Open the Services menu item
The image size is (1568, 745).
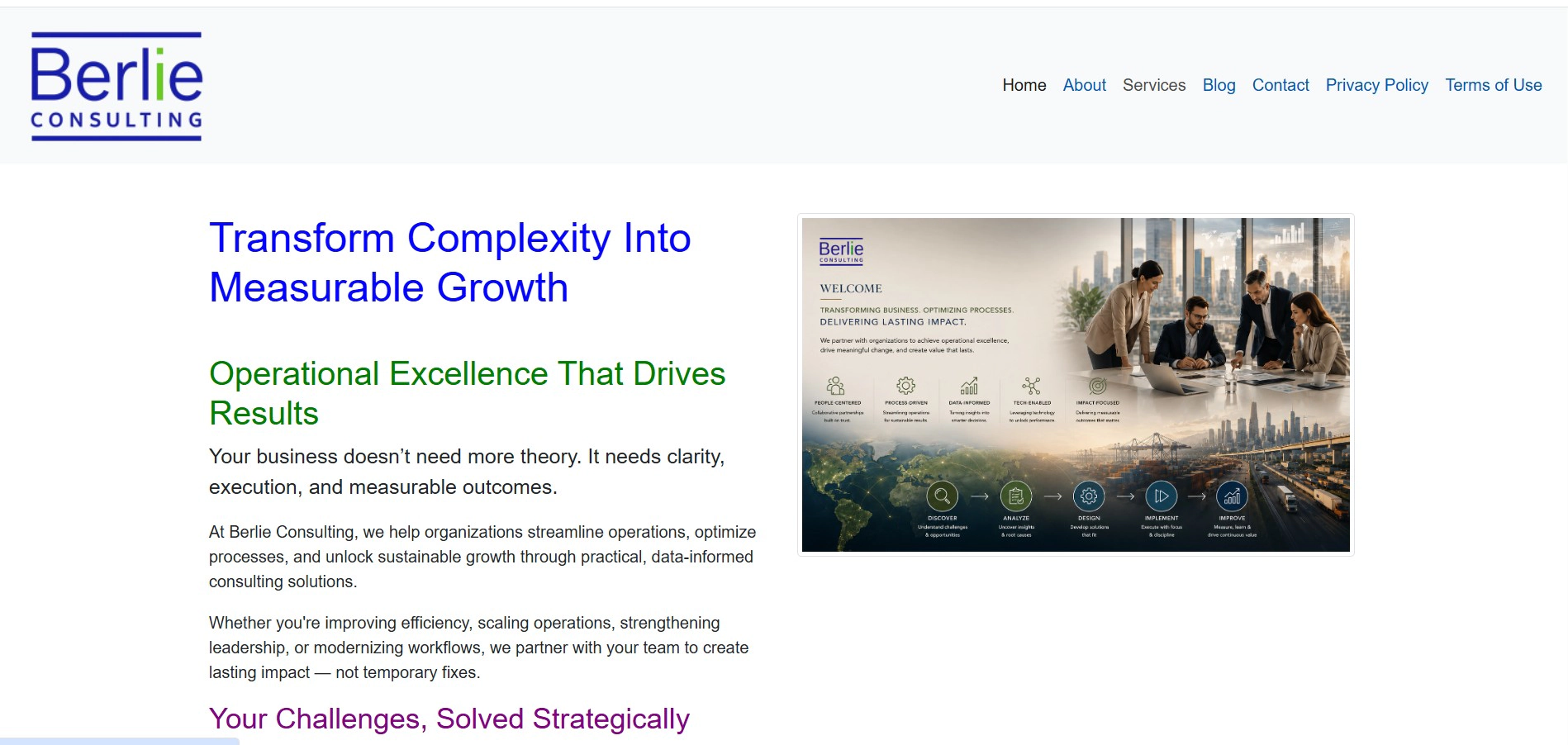click(x=1154, y=85)
